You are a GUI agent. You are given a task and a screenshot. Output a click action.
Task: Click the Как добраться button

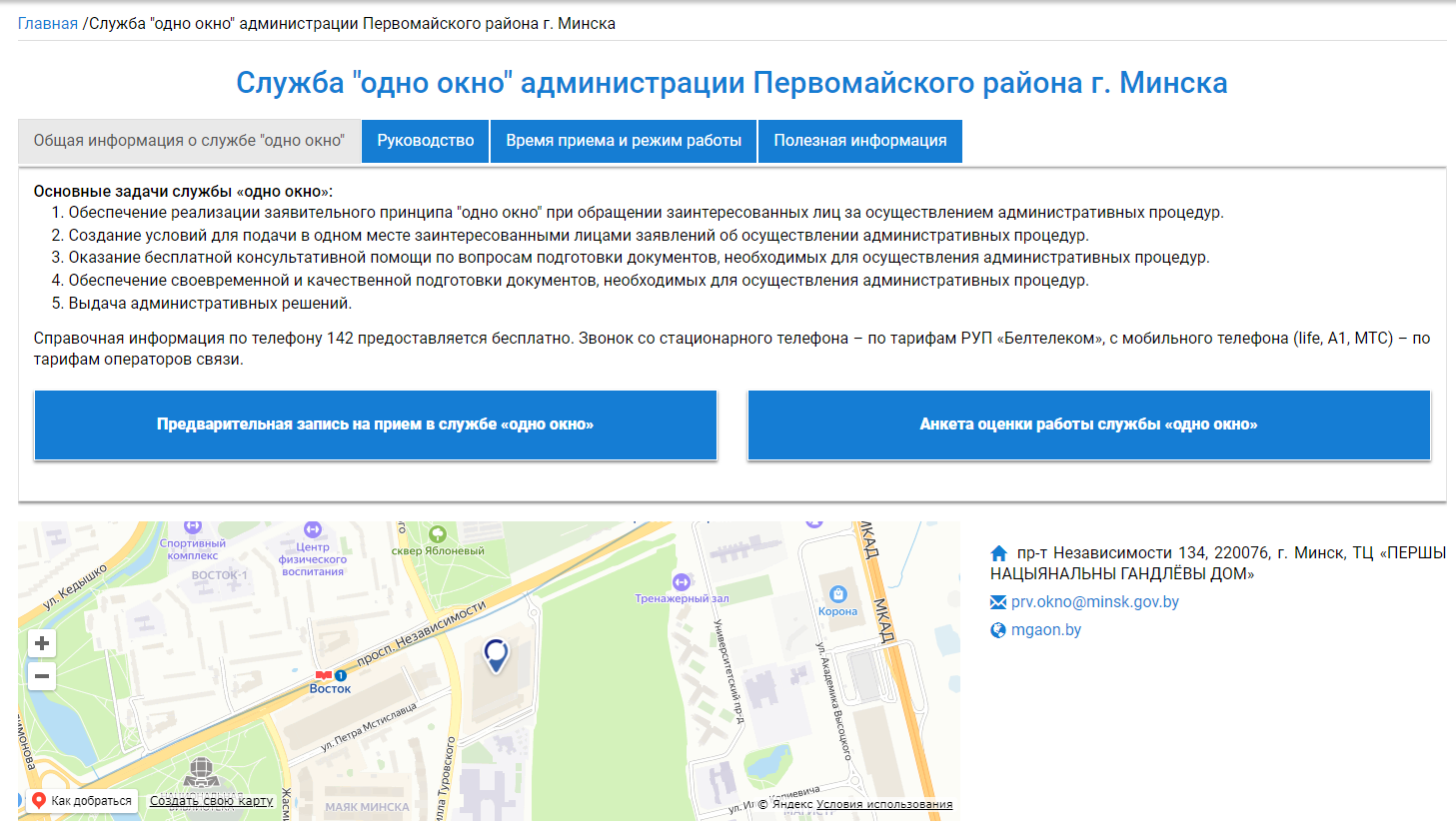point(81,801)
